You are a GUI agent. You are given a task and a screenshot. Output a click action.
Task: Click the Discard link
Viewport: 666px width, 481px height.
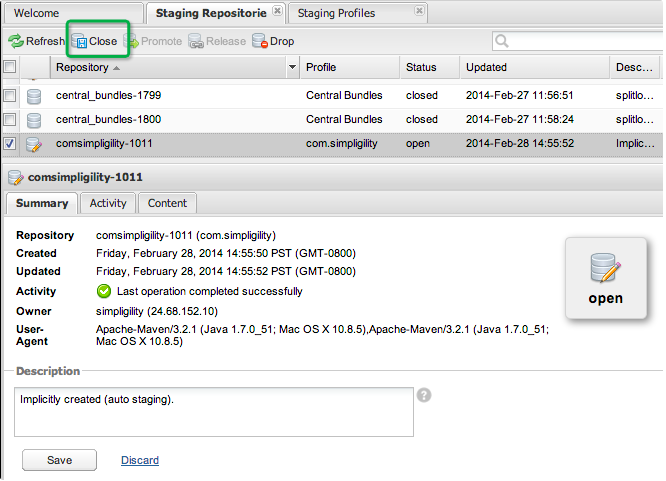pos(139,460)
